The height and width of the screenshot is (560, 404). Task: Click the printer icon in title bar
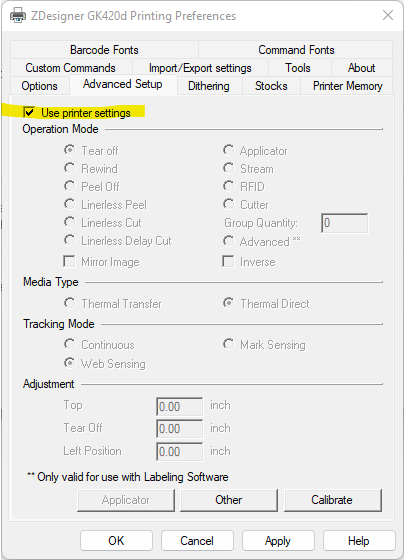coord(18,16)
